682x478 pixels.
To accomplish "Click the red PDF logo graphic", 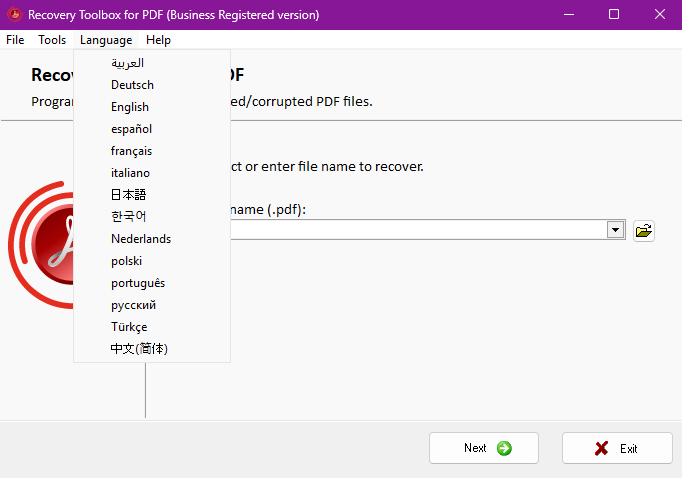I will [x=42, y=247].
